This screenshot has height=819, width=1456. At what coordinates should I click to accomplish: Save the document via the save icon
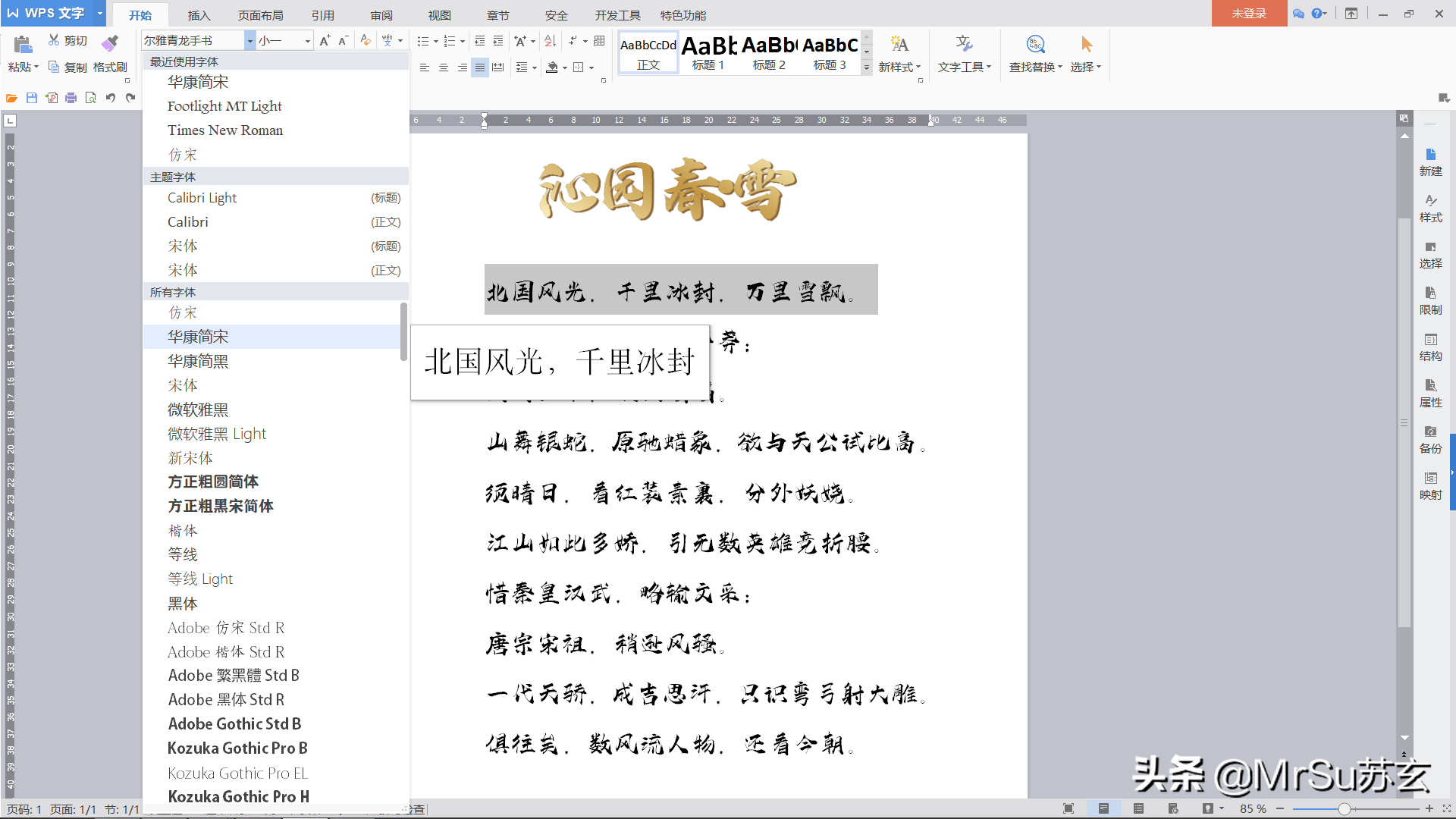(31, 98)
